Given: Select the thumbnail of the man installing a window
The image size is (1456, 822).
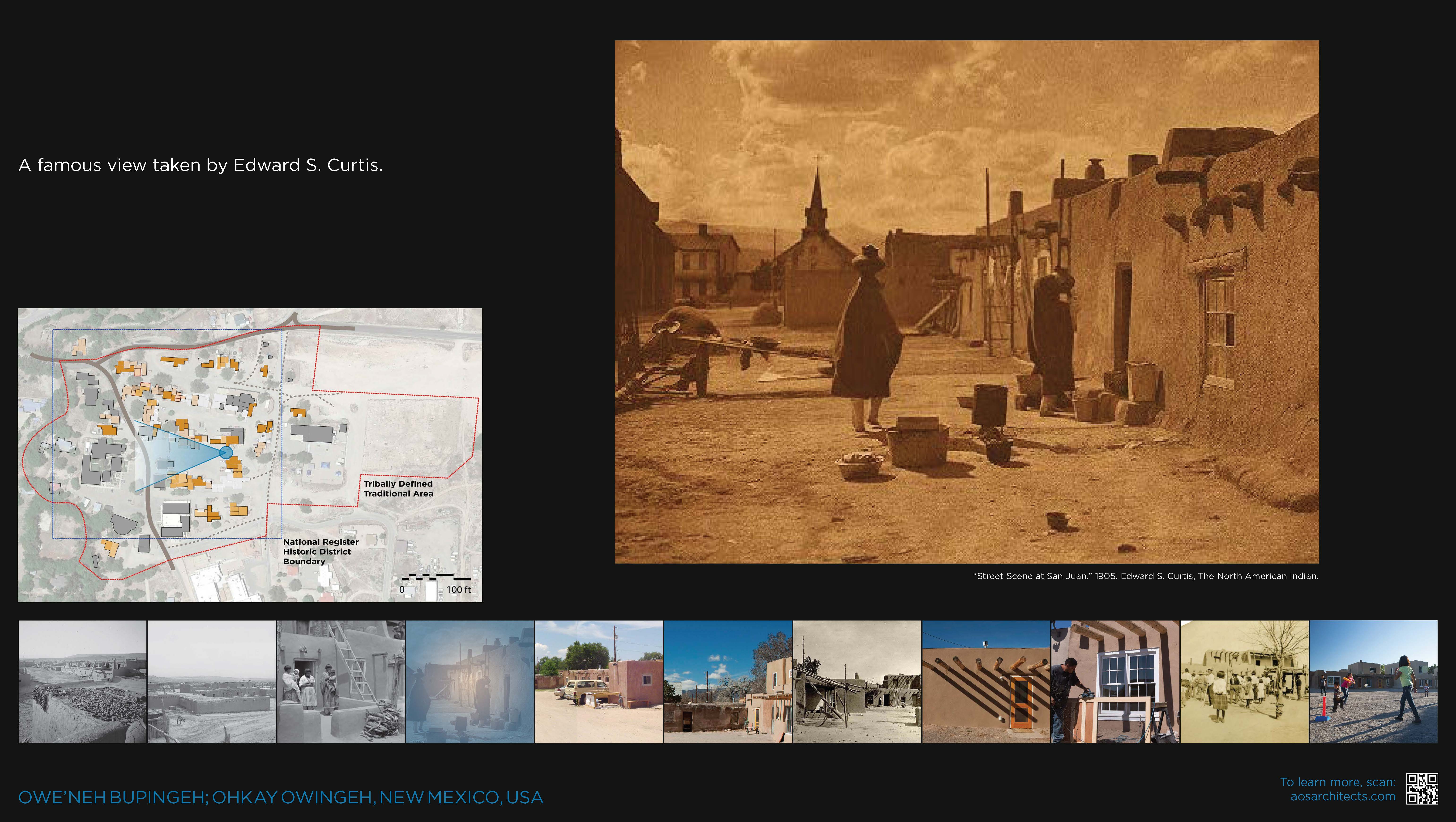Looking at the screenshot, I should pyautogui.click(x=1115, y=682).
